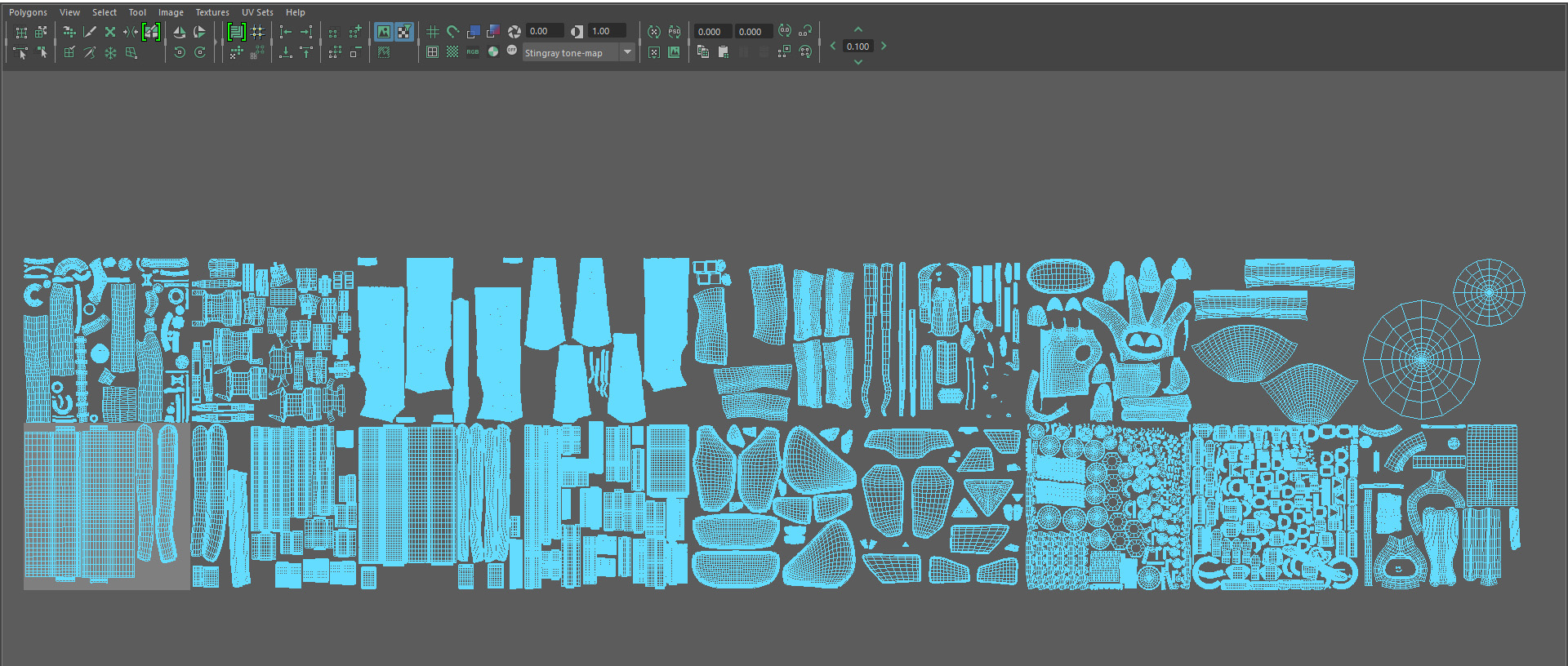Click the exposure value field showing 0.00
Image resolution: width=1568 pixels, height=666 pixels.
coord(545,31)
